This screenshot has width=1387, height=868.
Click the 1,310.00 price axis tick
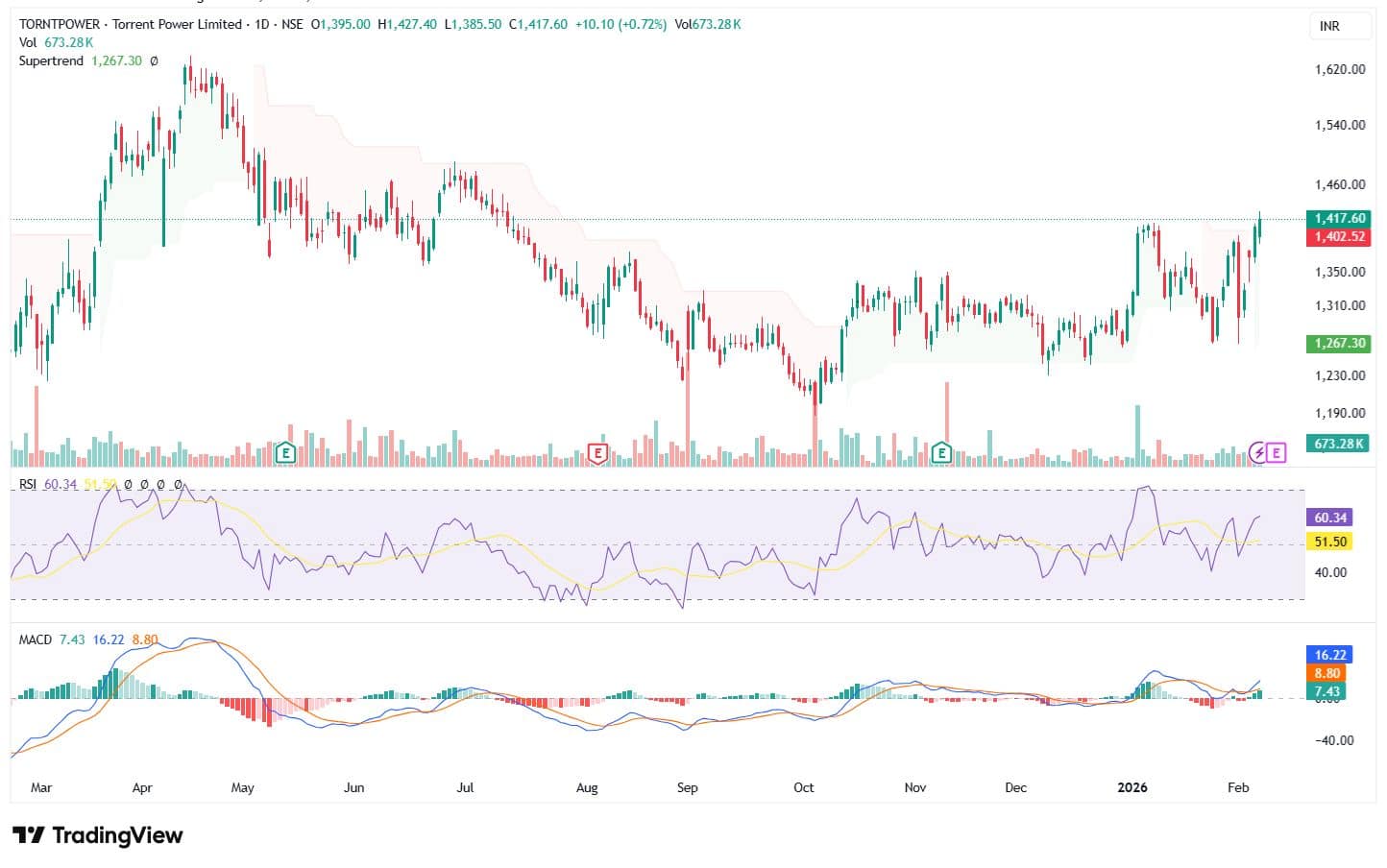[1340, 305]
